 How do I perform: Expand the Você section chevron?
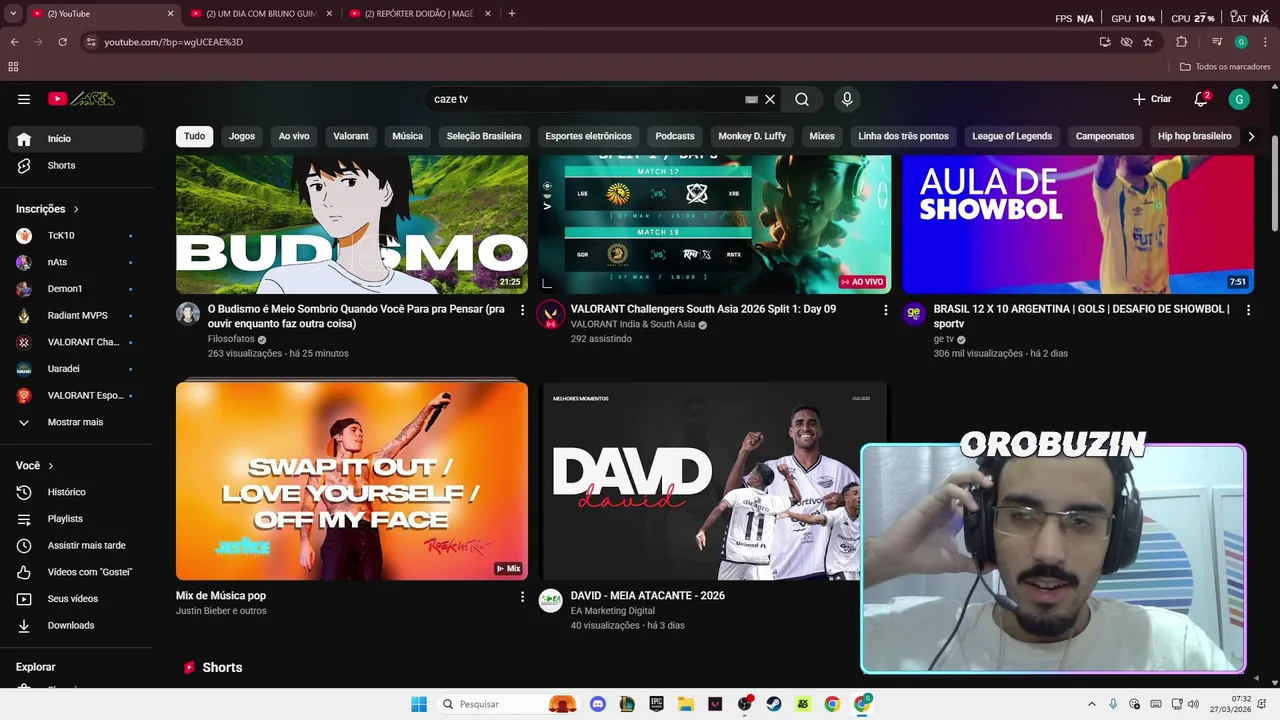click(x=51, y=466)
